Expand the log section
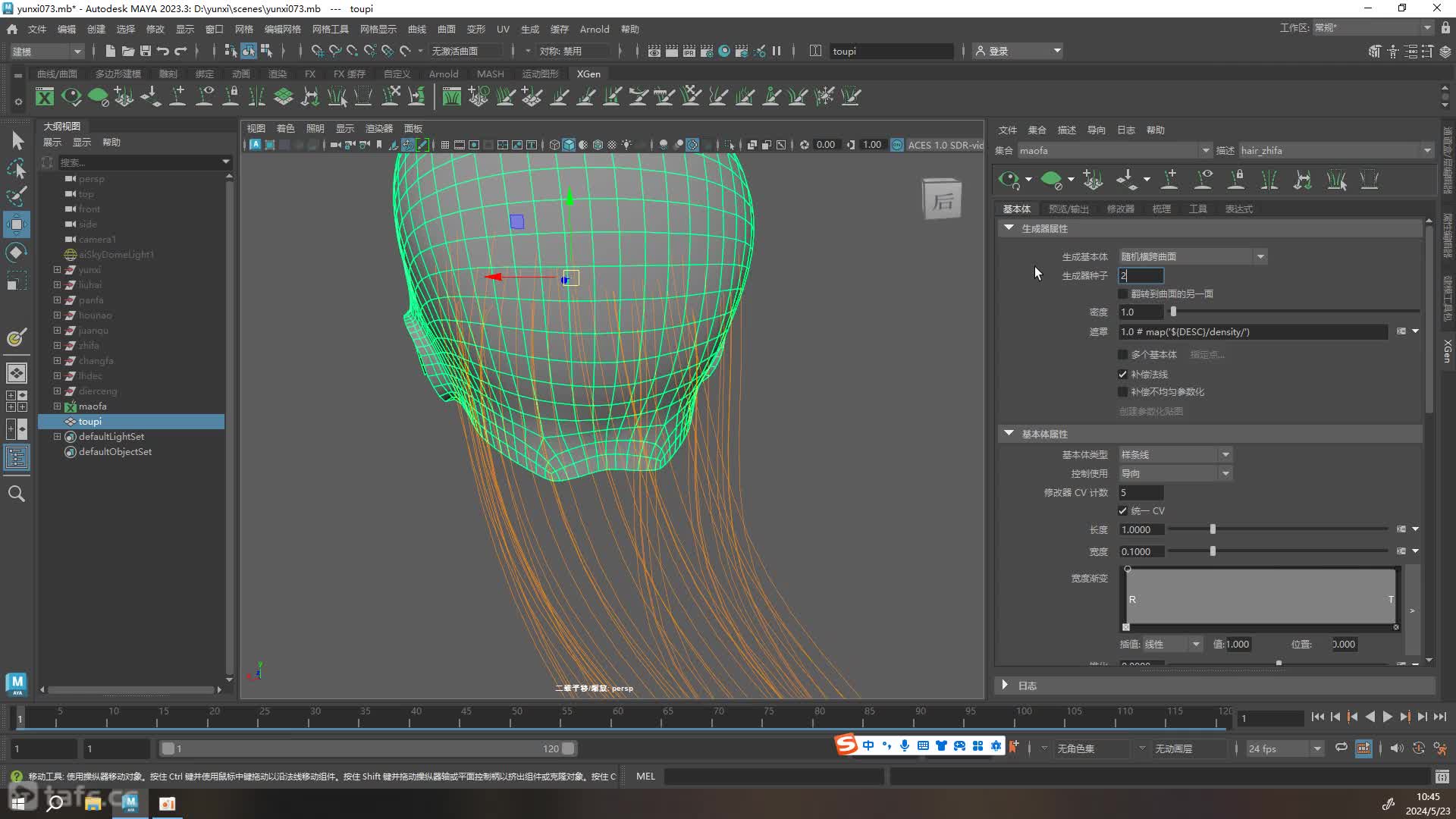The width and height of the screenshot is (1456, 819). tap(1005, 685)
